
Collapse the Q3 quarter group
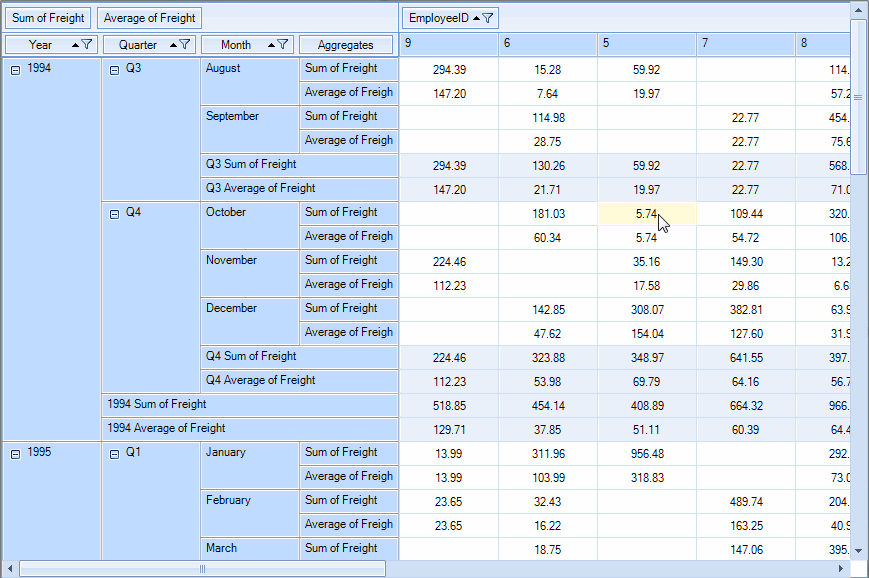pyautogui.click(x=113, y=69)
